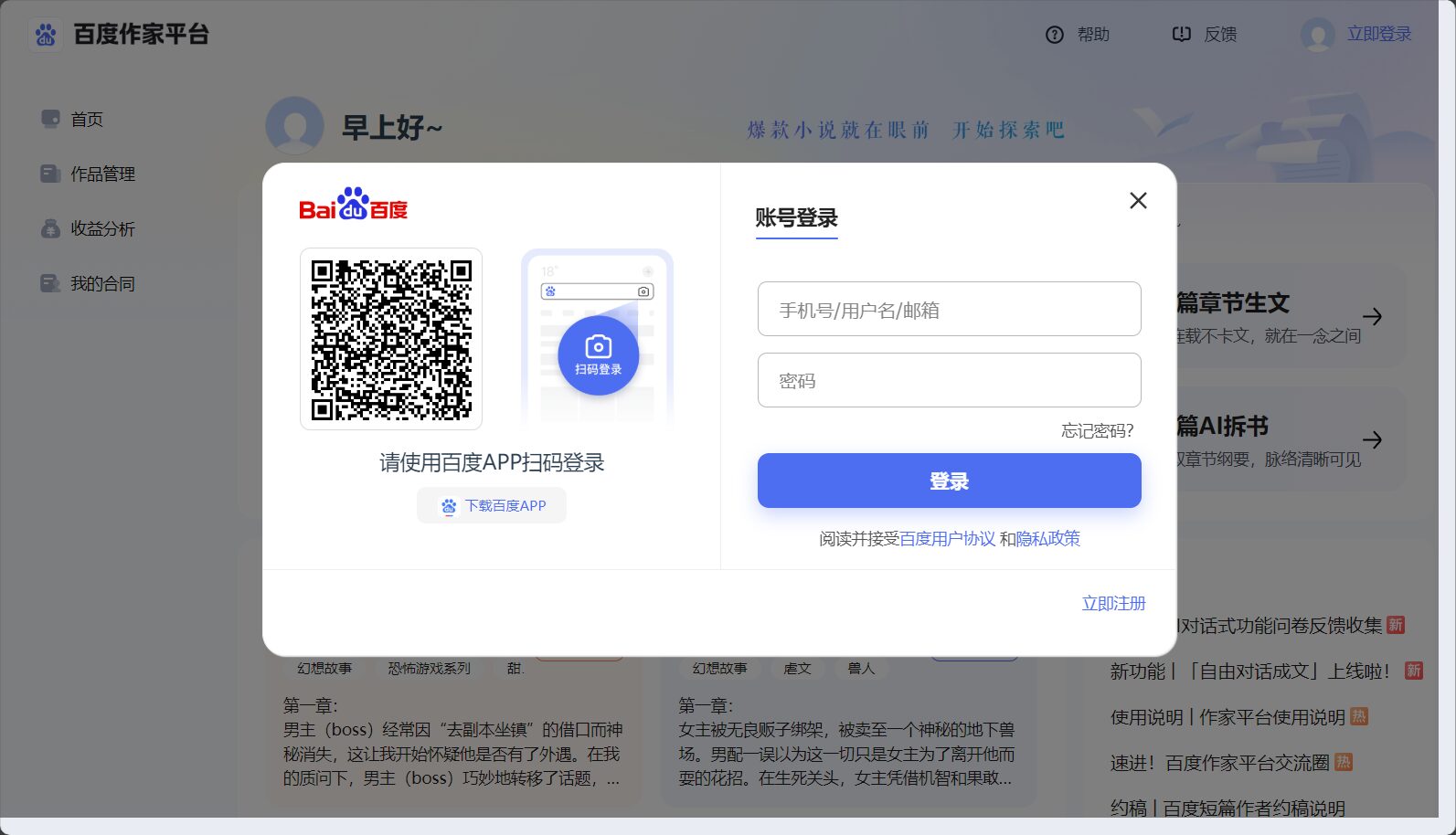
Task: Click the Baidu paw logo in header
Action: 46,35
